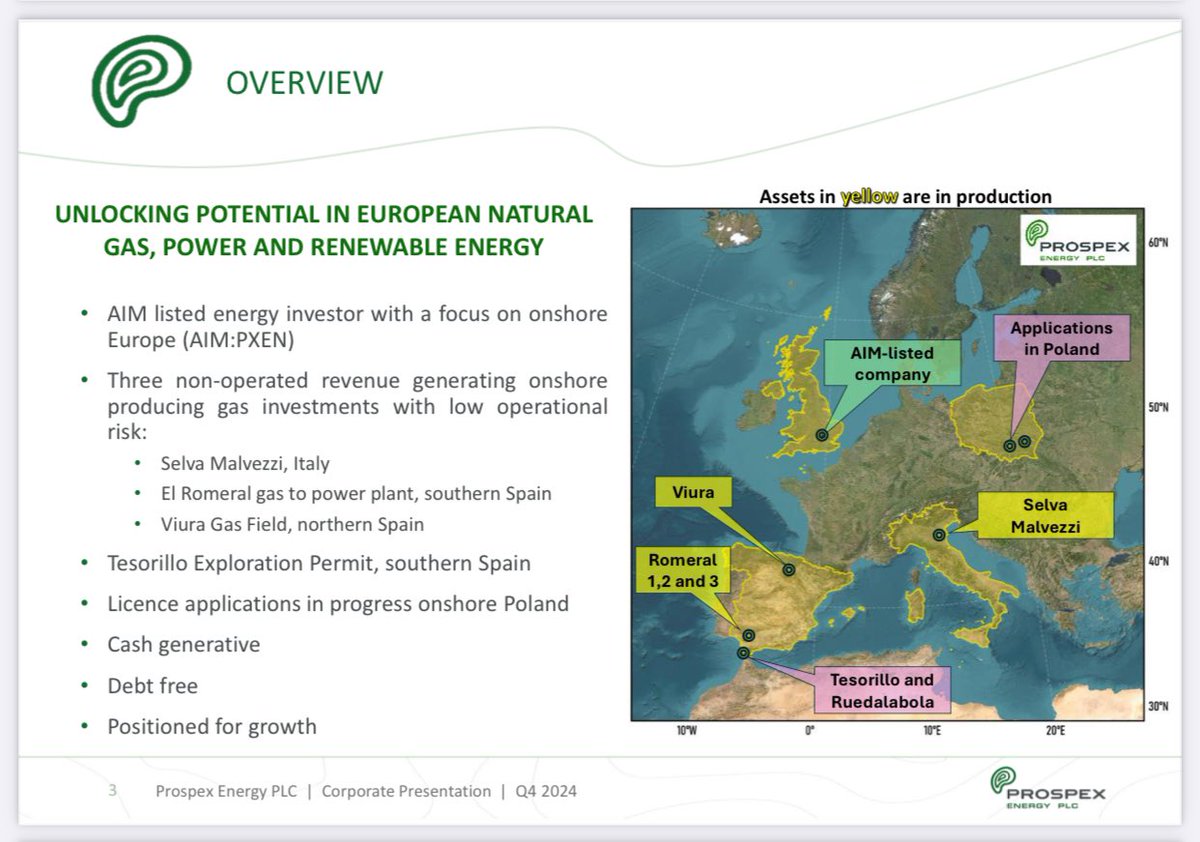
Task: Click the slide page number 3
Action: (113, 791)
